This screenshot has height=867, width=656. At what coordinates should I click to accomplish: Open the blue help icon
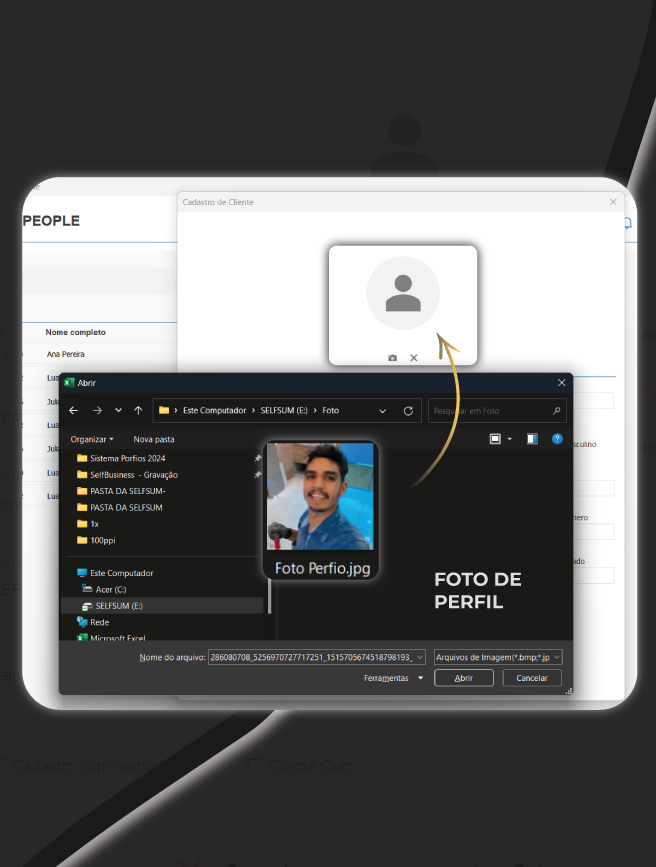coord(557,438)
